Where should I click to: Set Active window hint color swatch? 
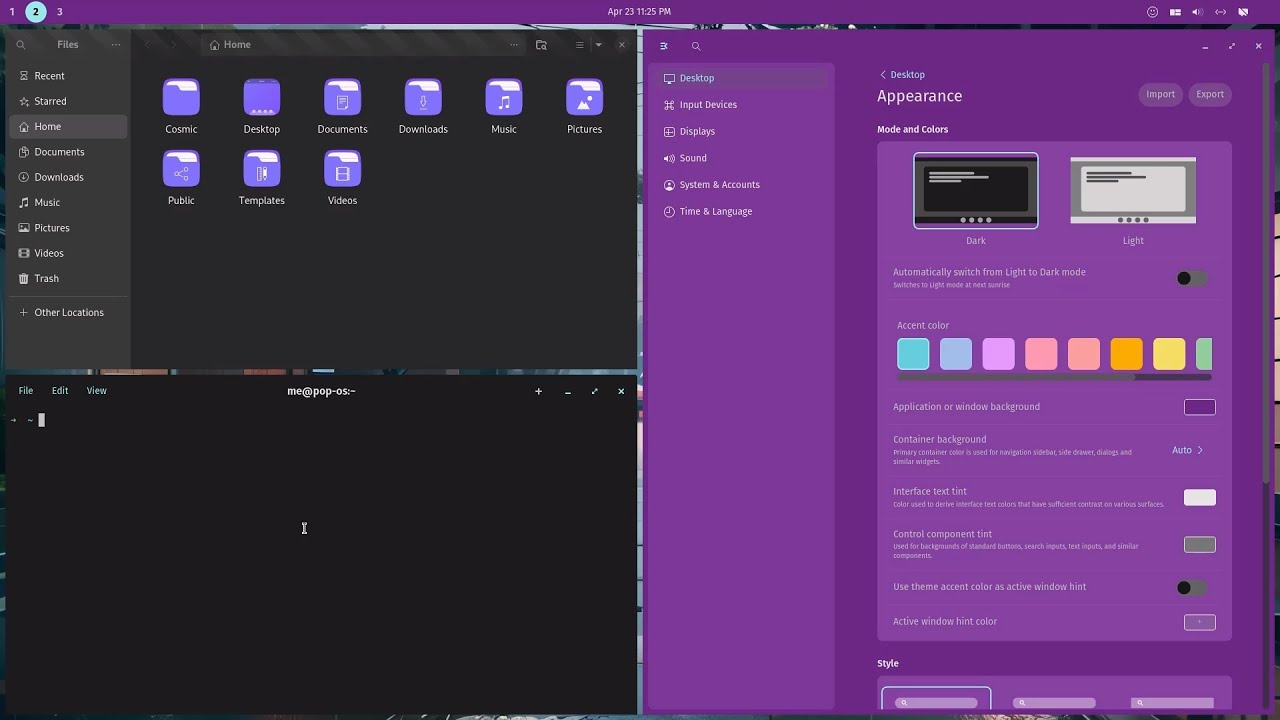[1199, 622]
